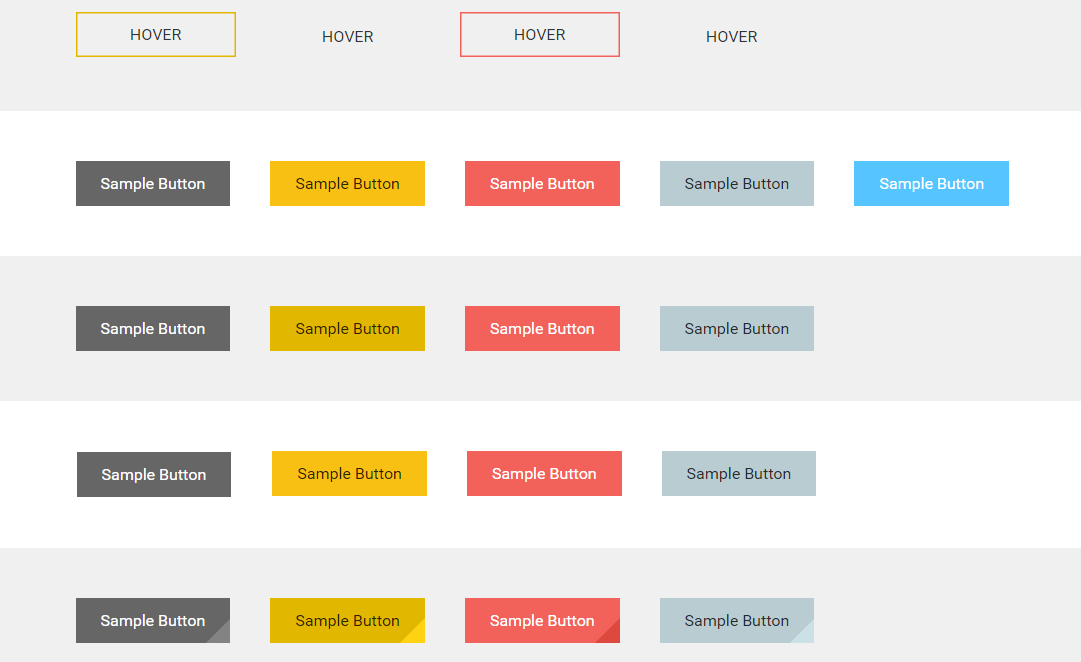Click the gray Sample Button with a folded corner

[x=153, y=621]
